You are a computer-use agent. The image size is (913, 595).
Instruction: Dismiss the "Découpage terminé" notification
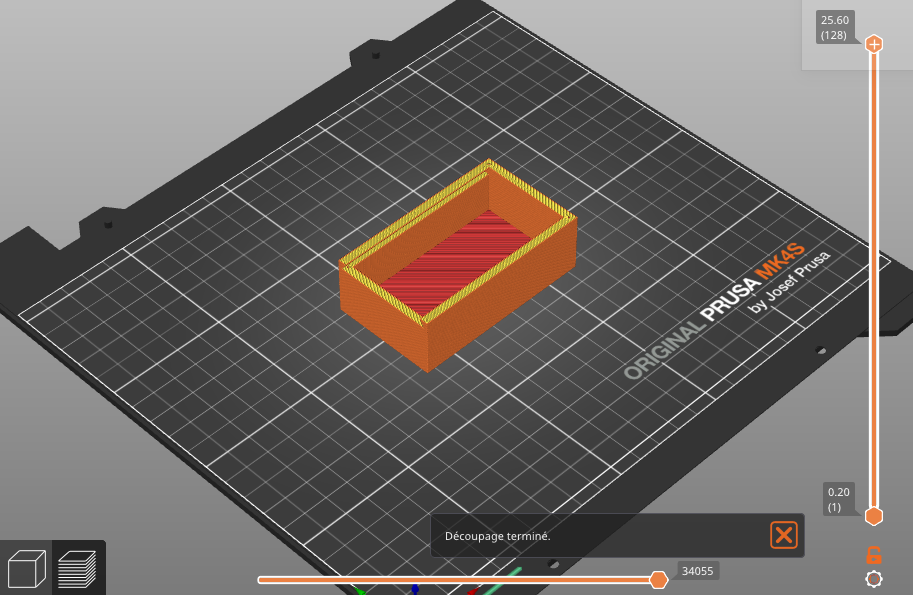click(x=784, y=535)
